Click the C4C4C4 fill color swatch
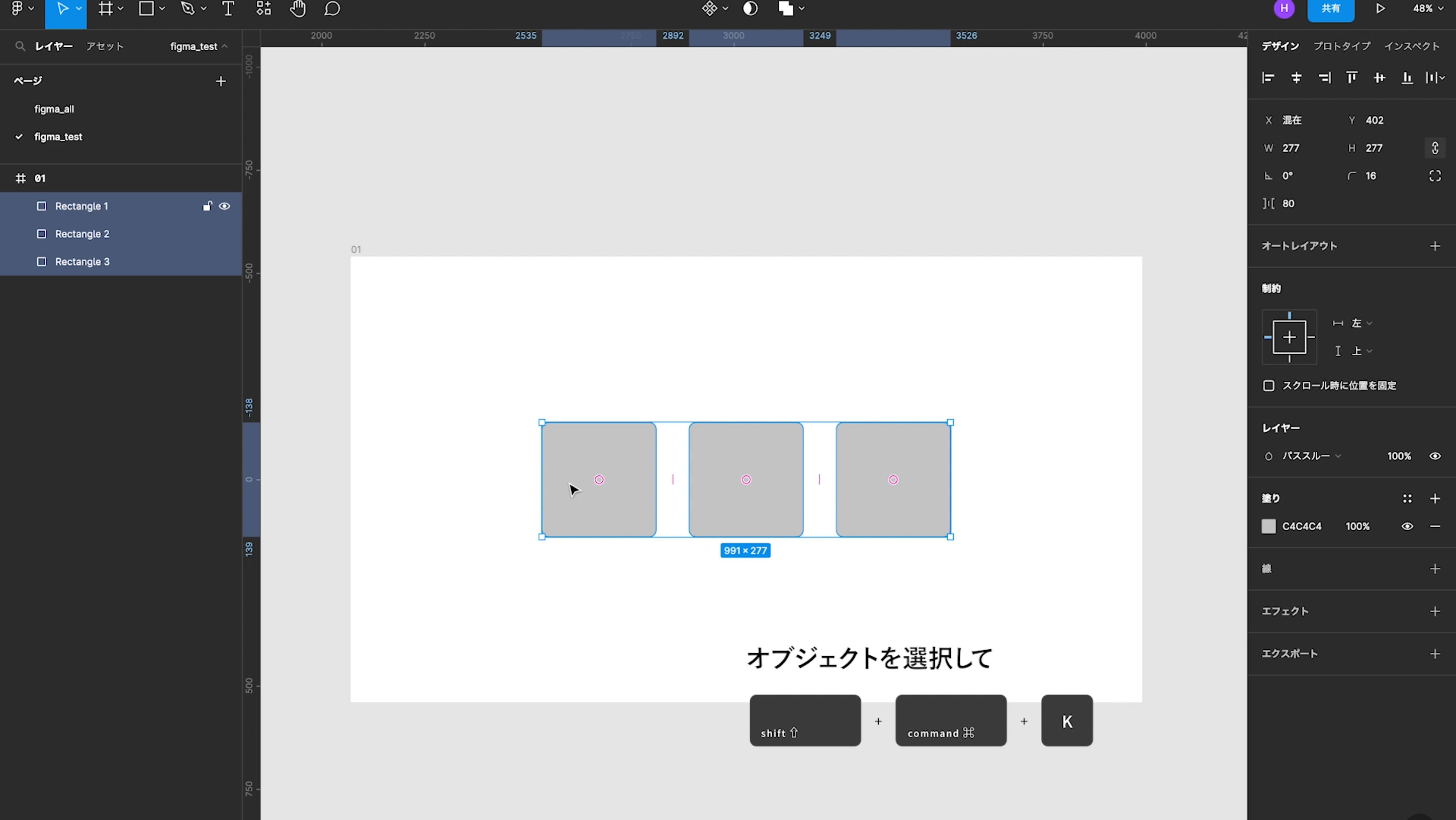 [1268, 526]
